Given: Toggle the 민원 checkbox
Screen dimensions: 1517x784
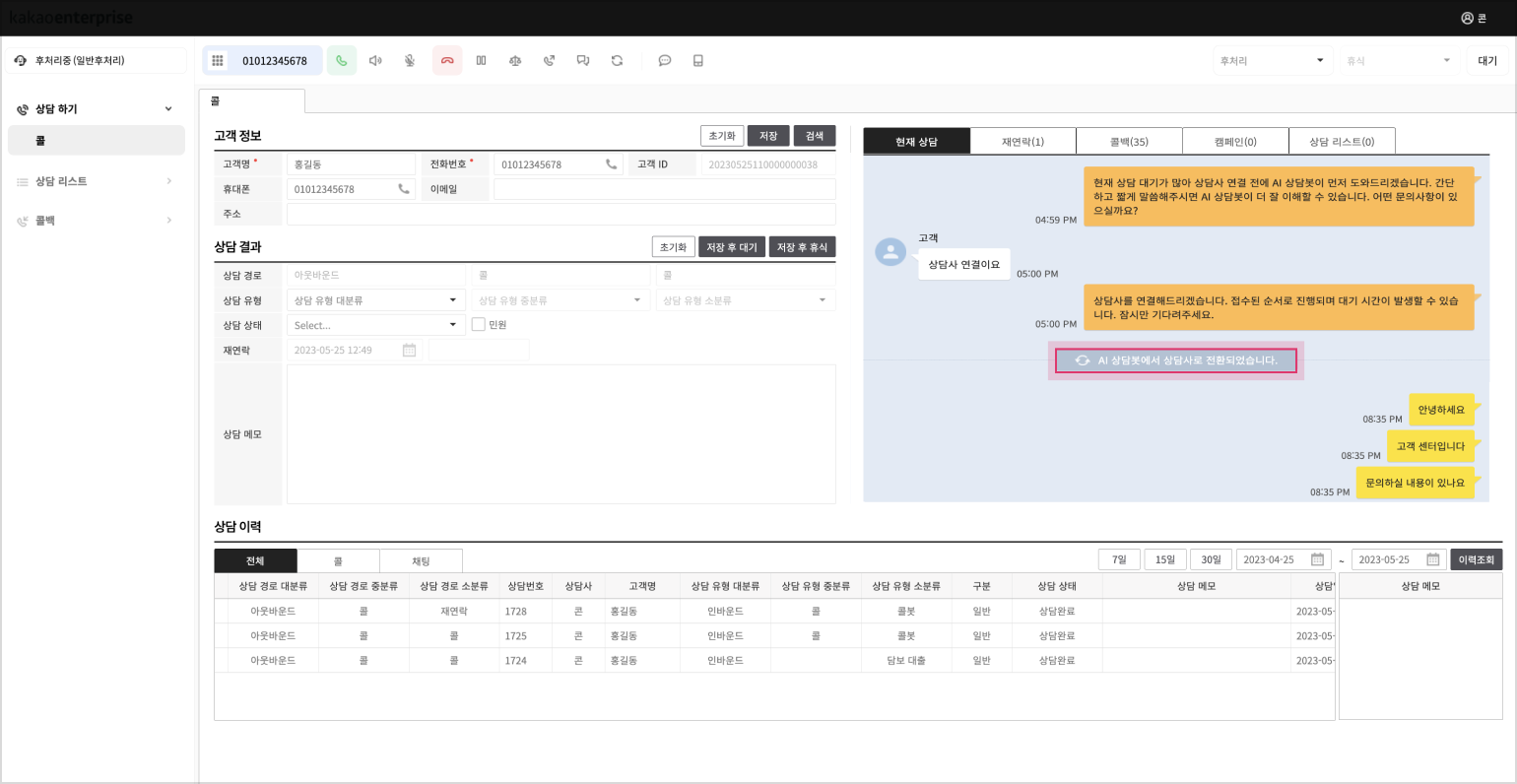Looking at the screenshot, I should (479, 324).
